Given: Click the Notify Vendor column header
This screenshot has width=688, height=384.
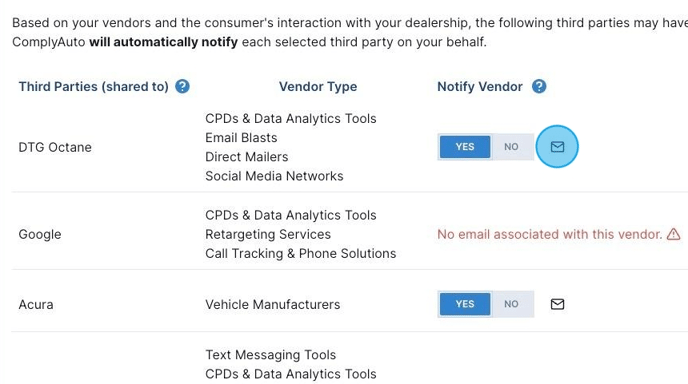Looking at the screenshot, I should point(480,86).
